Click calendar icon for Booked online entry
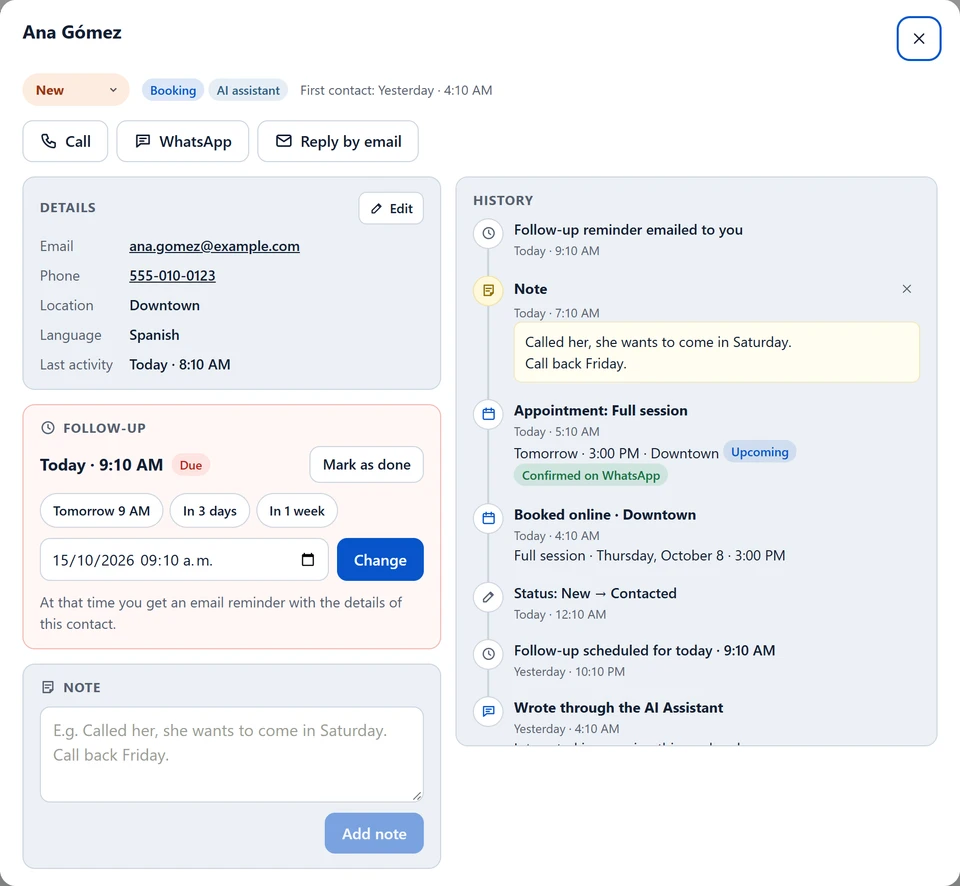 pyautogui.click(x=488, y=519)
